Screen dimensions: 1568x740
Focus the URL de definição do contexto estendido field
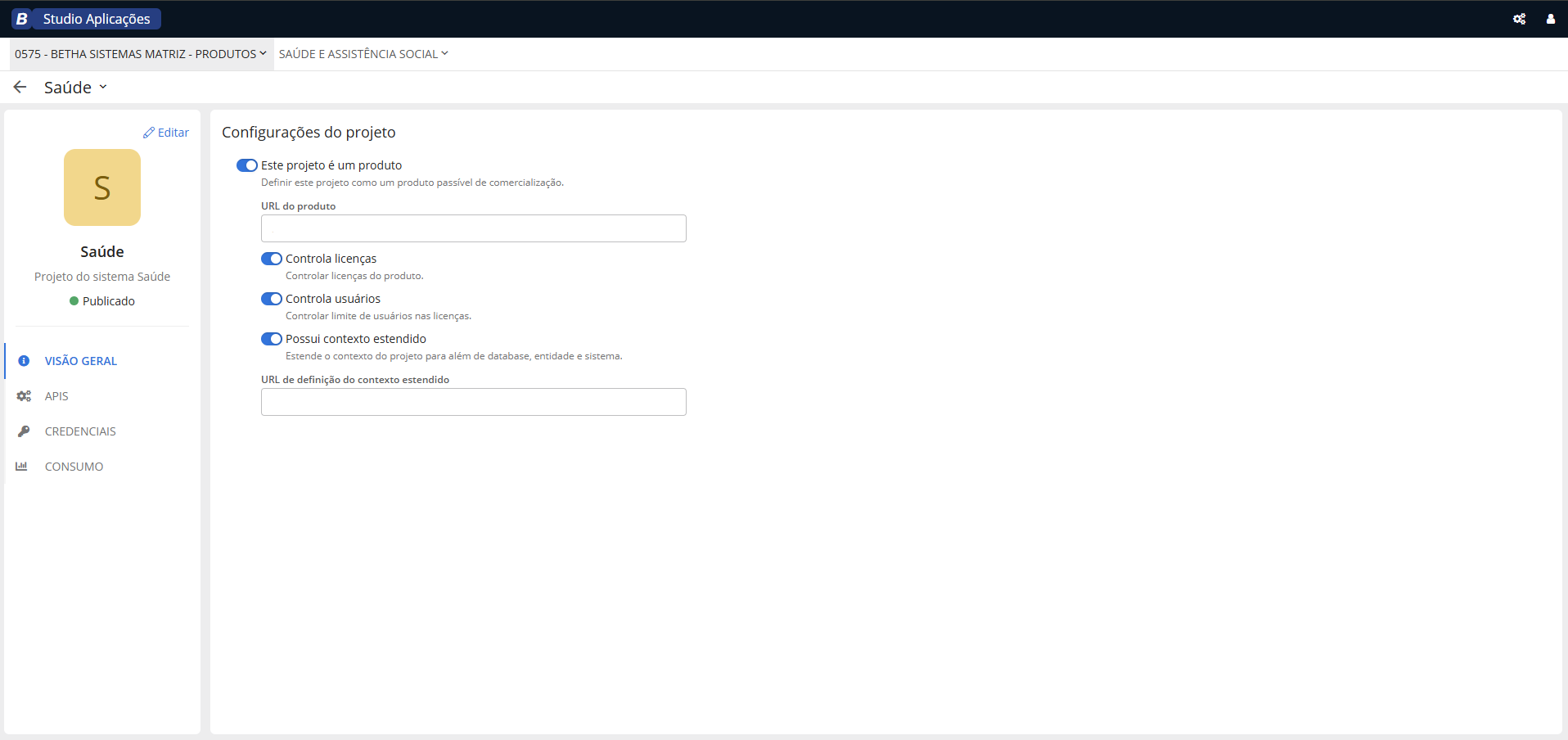(474, 402)
